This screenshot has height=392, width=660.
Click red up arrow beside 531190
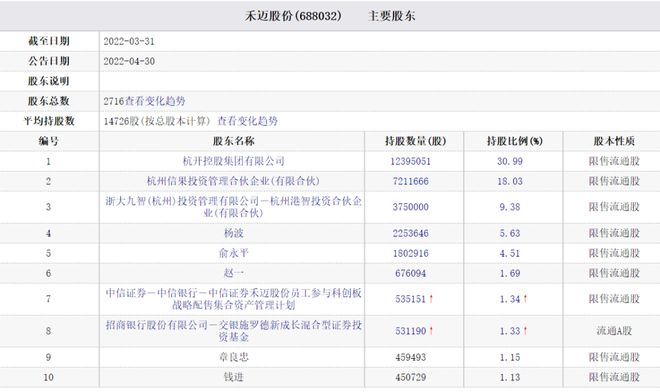(431, 331)
